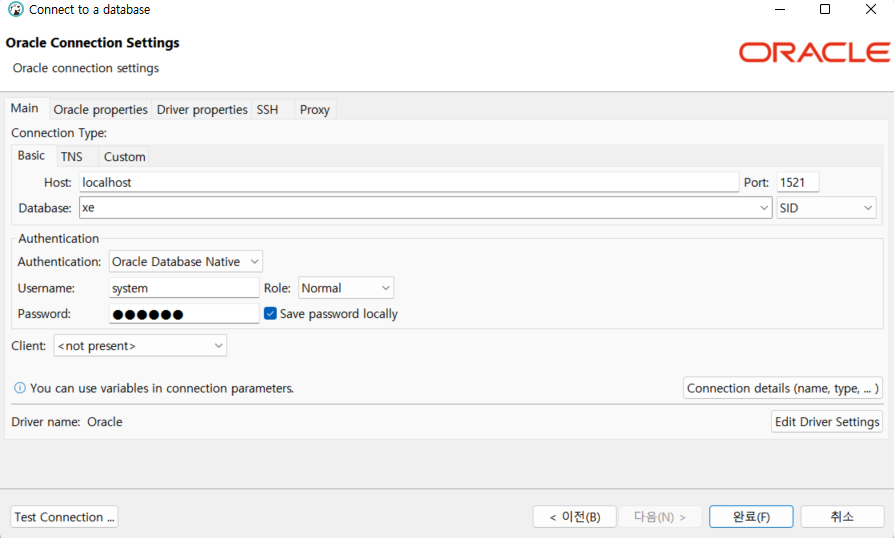Click the 'Oracle Connection Settings' heading

[92, 43]
